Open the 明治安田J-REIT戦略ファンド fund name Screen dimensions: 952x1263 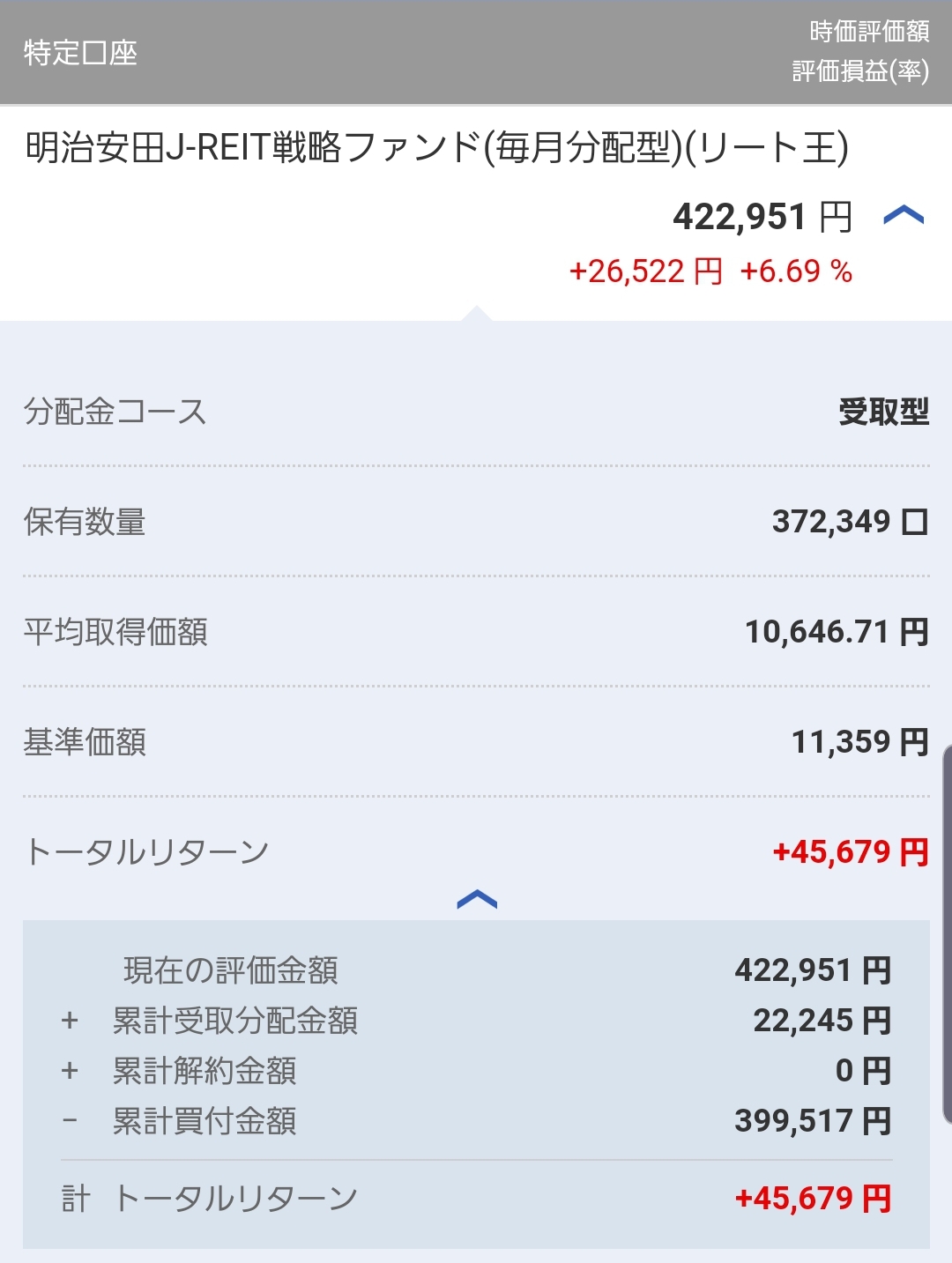coord(436,148)
